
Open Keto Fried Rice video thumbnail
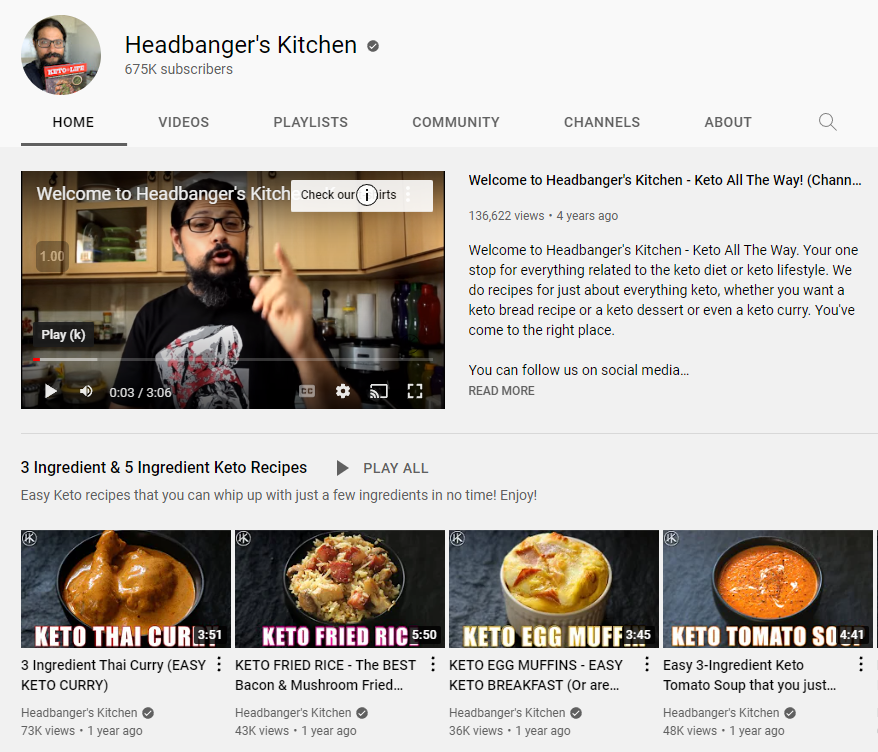click(340, 589)
